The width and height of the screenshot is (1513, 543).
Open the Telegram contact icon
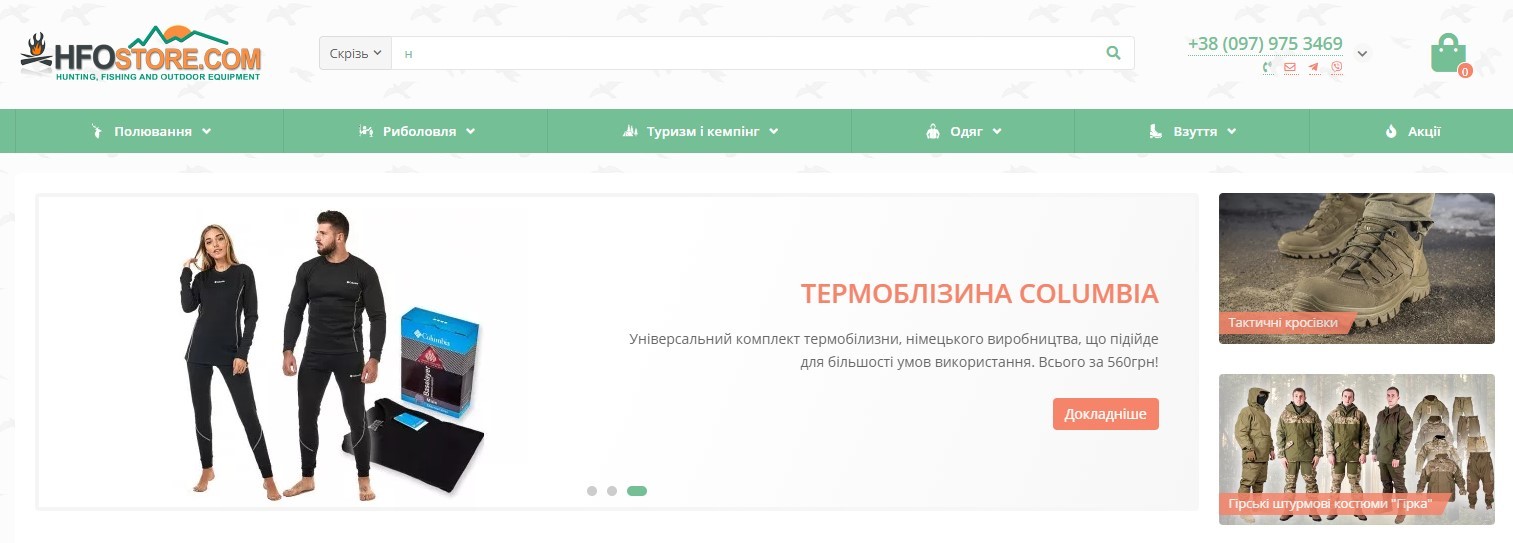coord(1313,68)
